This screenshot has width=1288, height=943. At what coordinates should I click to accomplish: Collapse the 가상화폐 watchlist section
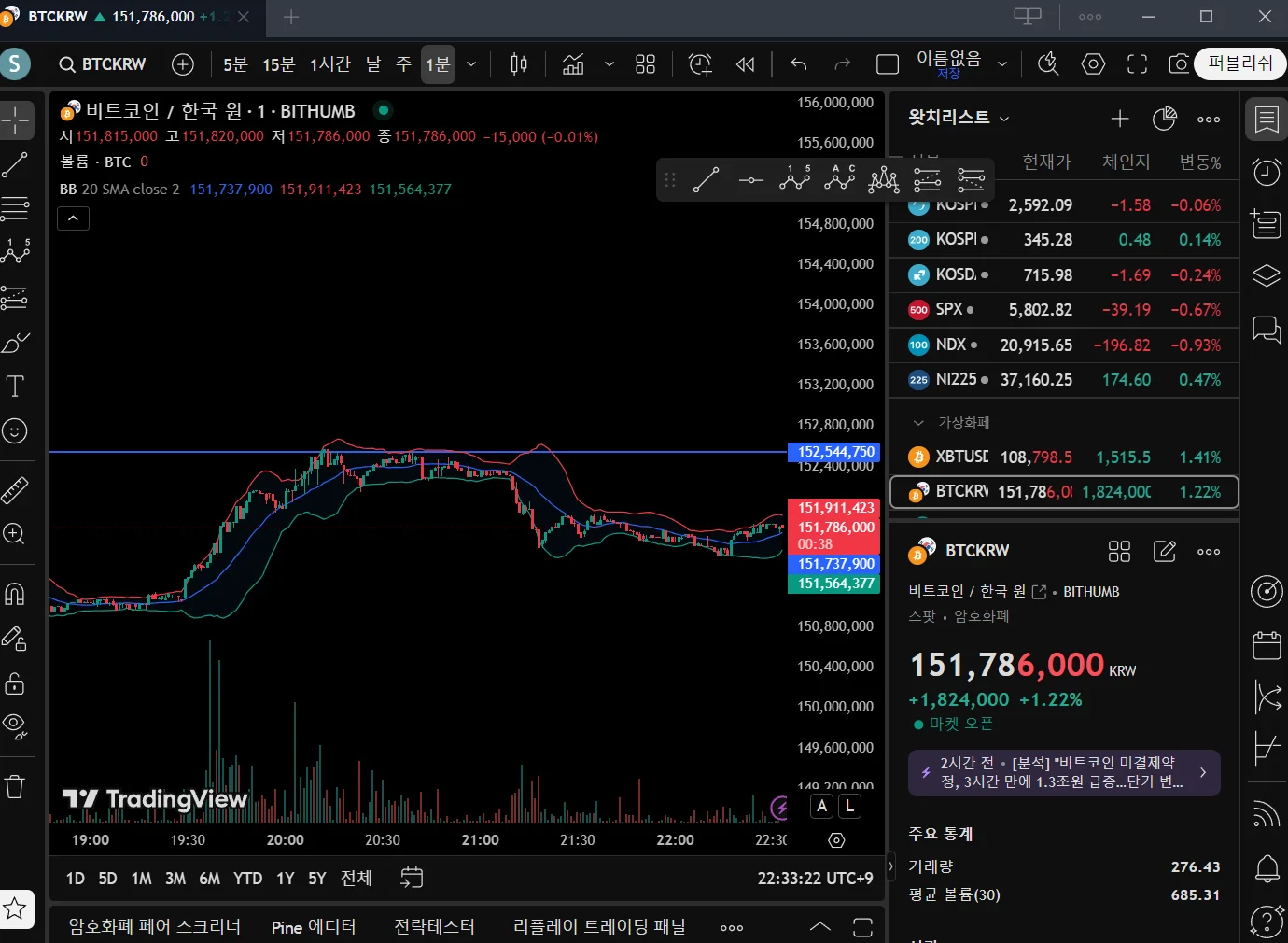click(x=918, y=423)
